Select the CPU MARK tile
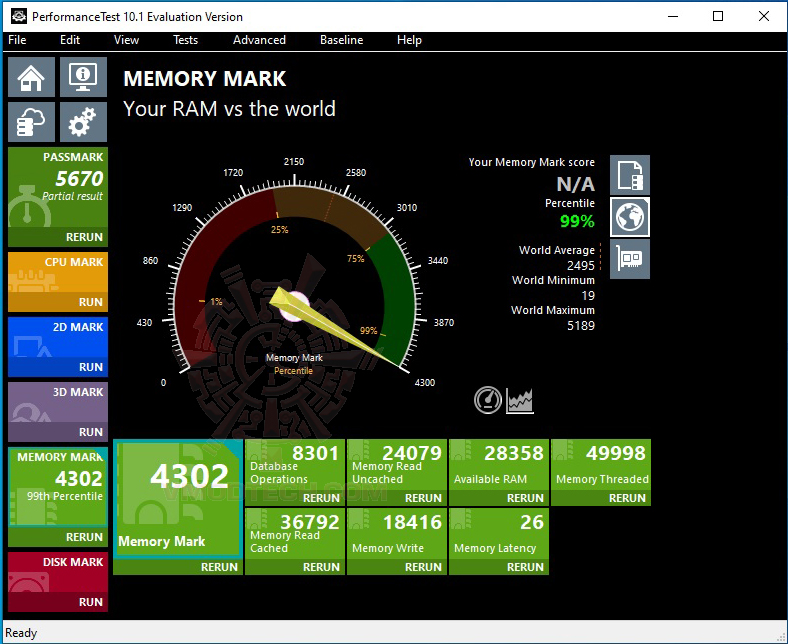Image resolution: width=788 pixels, height=644 pixels. (58, 272)
